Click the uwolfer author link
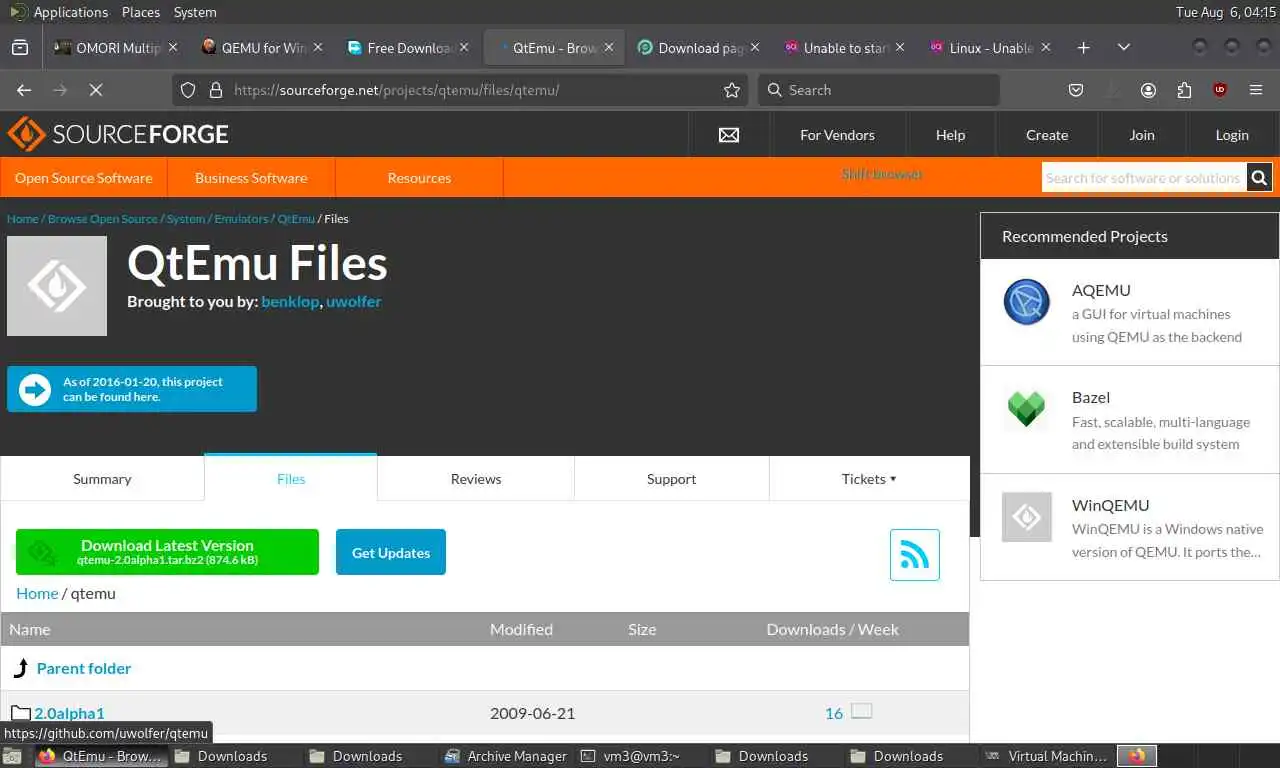The image size is (1280, 768). (x=353, y=301)
